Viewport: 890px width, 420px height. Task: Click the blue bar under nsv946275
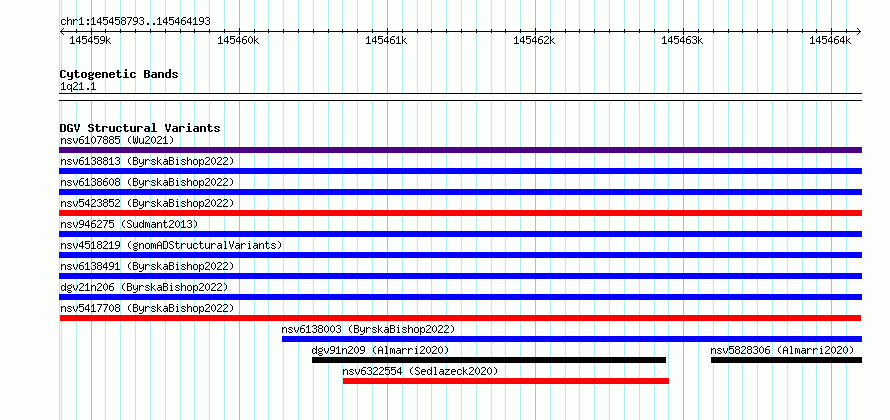[x=460, y=234]
